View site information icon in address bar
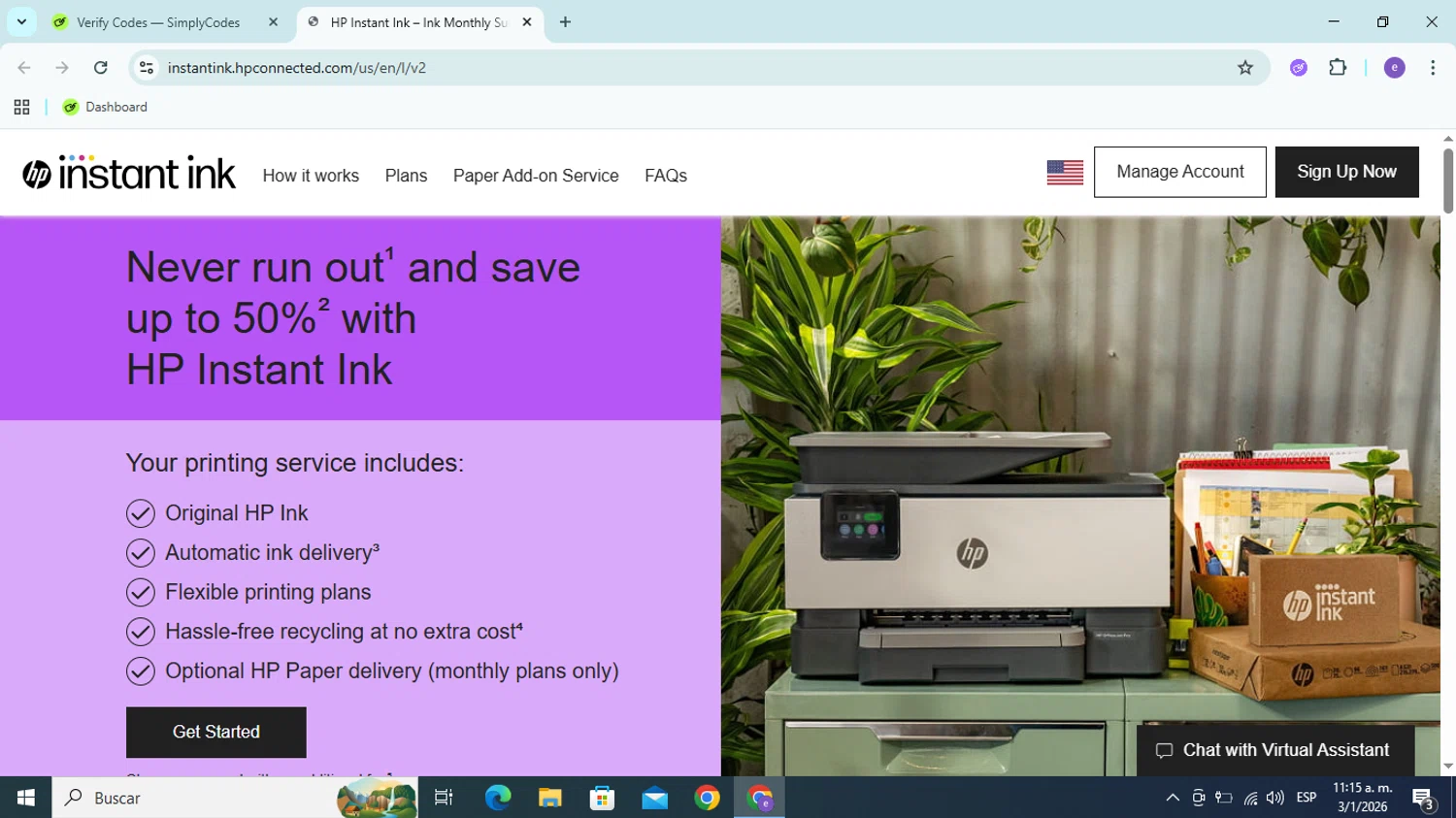The image size is (1456, 818). pyautogui.click(x=147, y=68)
